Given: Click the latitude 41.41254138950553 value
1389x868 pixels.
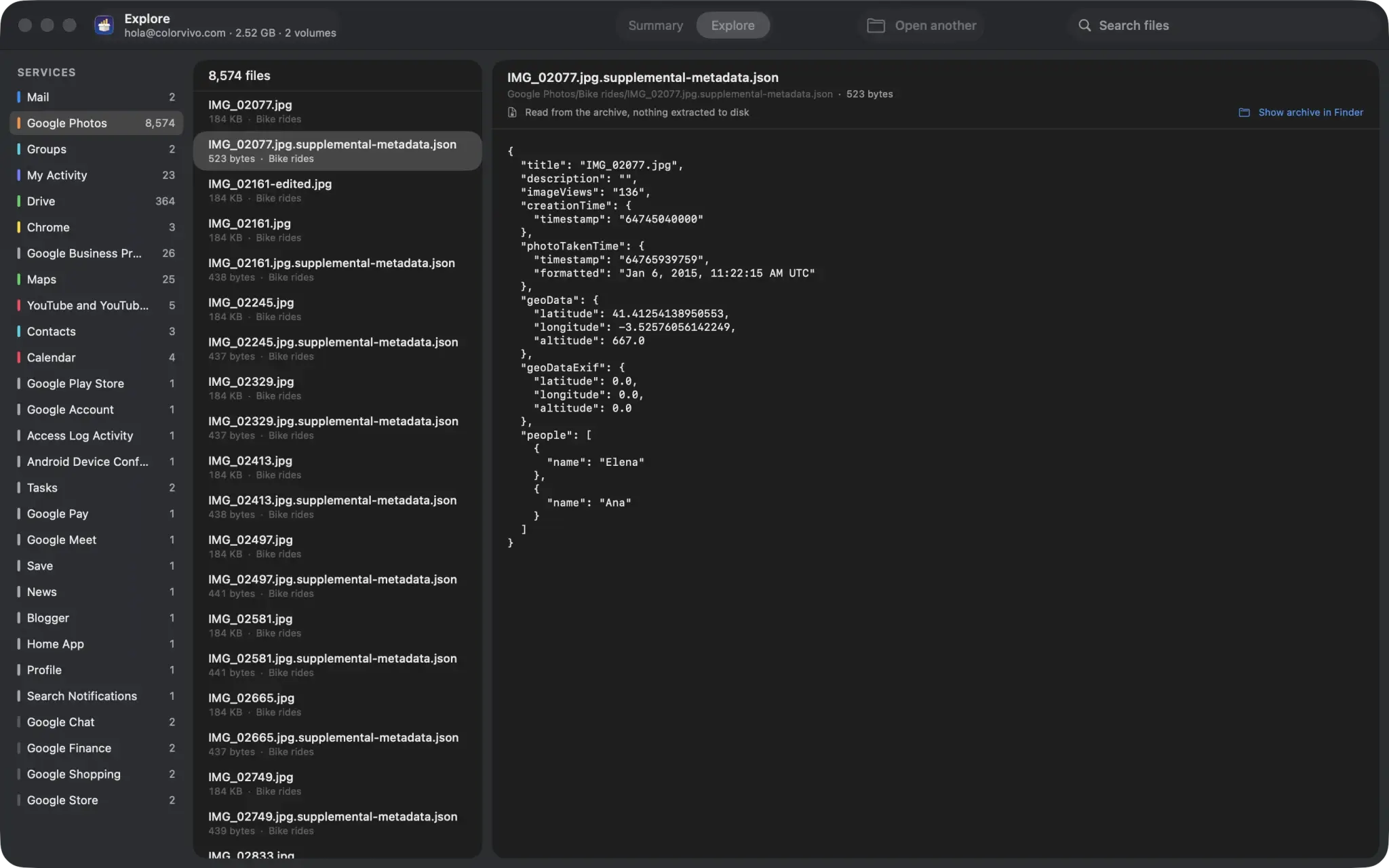Looking at the screenshot, I should (669, 314).
